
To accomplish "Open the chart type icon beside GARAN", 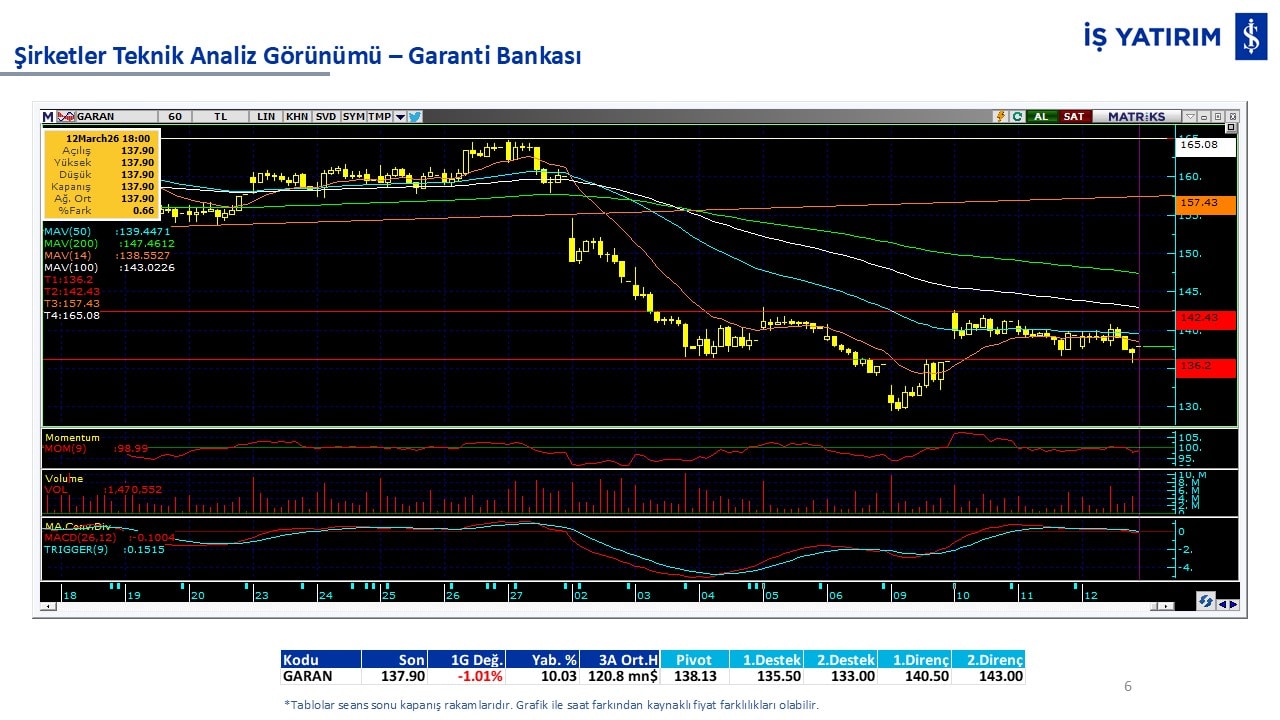I will click(x=66, y=117).
